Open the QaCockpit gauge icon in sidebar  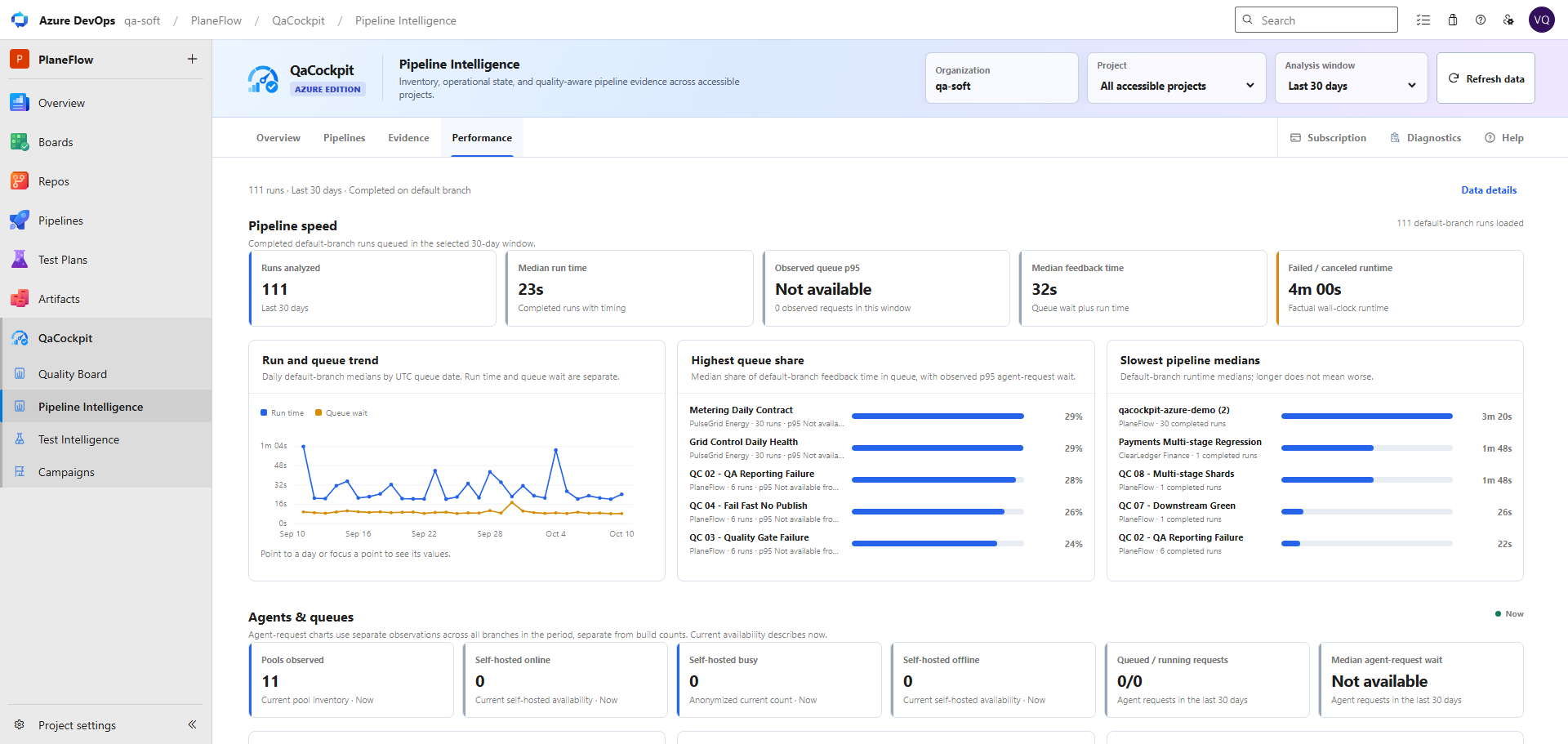[x=20, y=338]
